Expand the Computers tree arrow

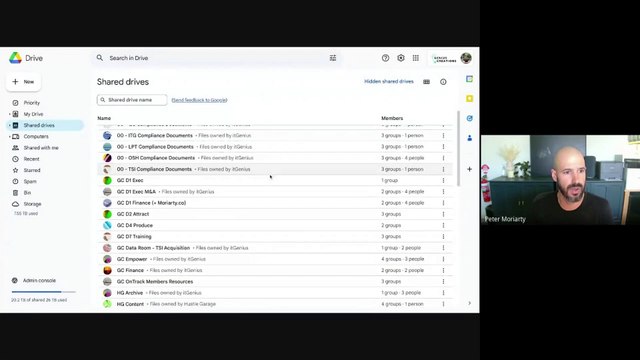click(x=9, y=136)
